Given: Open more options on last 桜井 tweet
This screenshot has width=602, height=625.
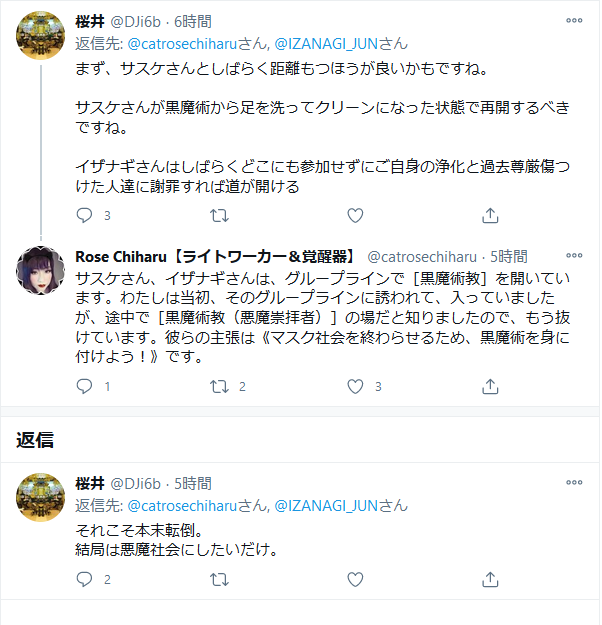Looking at the screenshot, I should click(574, 483).
